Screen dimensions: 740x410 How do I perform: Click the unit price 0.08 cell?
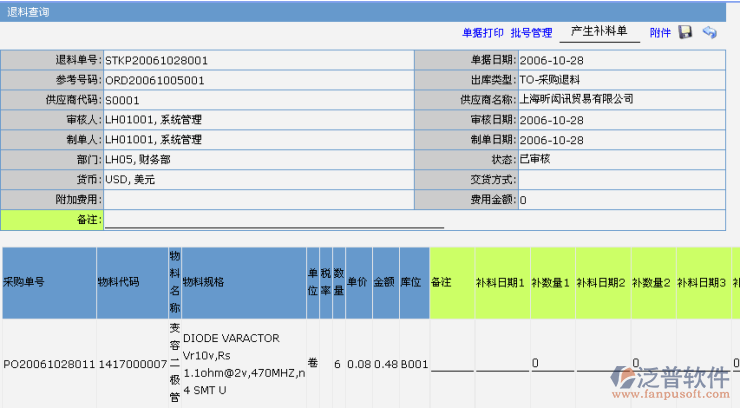[x=359, y=364]
